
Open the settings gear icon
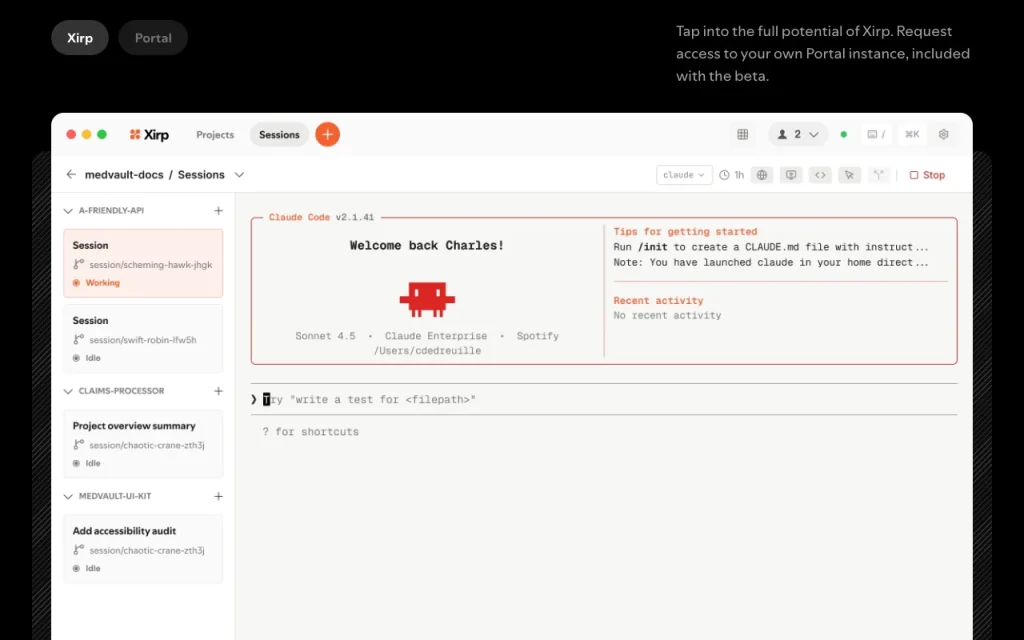944,135
